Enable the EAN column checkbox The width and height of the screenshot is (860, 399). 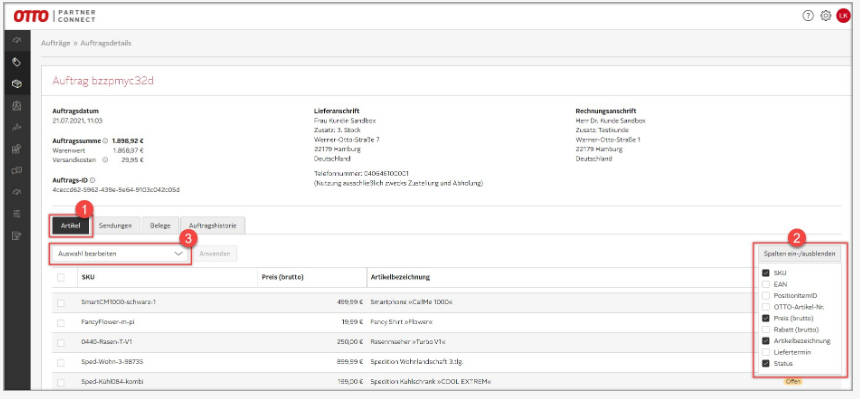766,284
